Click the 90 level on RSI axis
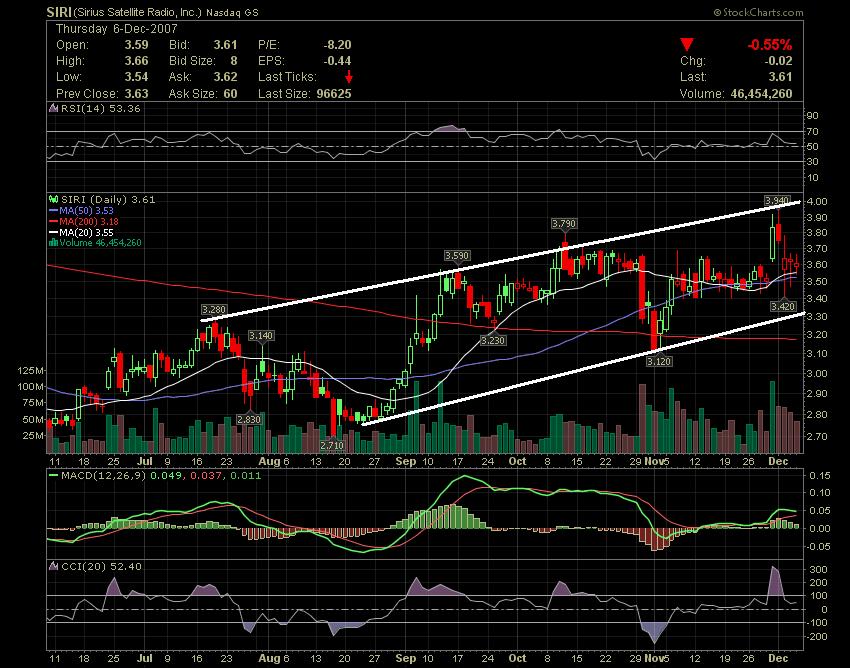850x668 pixels. click(813, 115)
